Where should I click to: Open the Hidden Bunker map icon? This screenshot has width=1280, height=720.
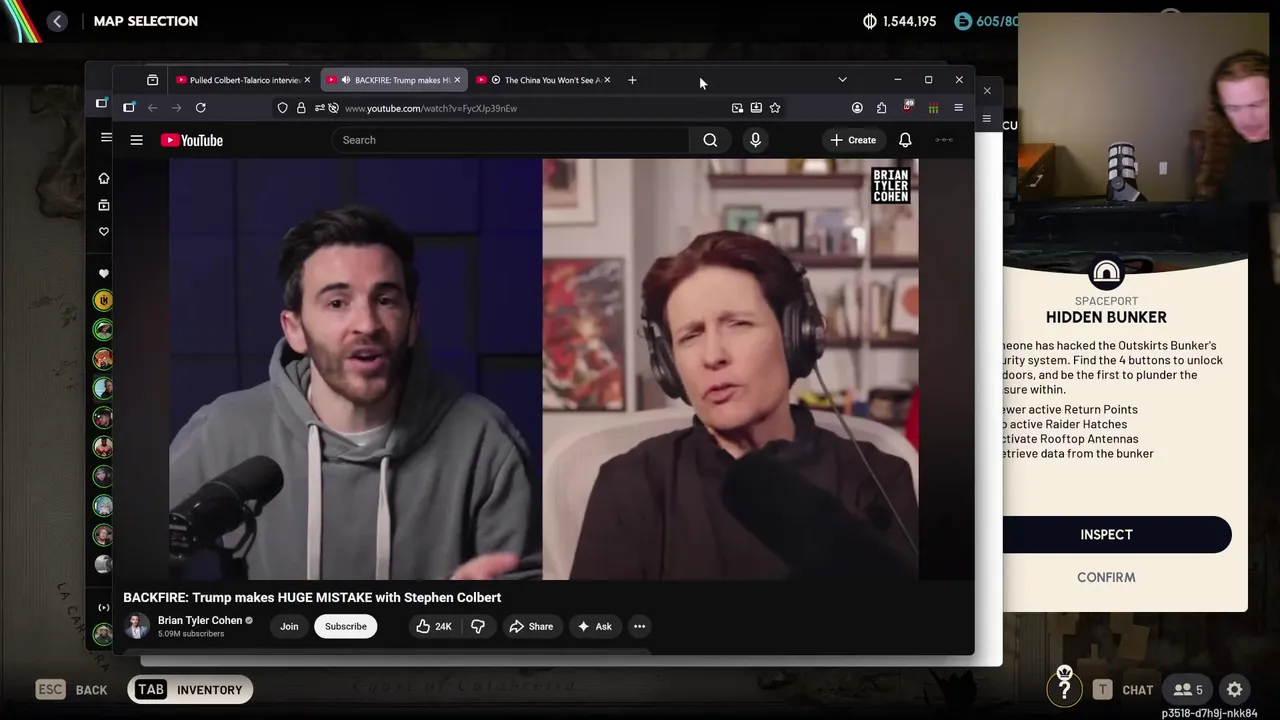(1106, 273)
